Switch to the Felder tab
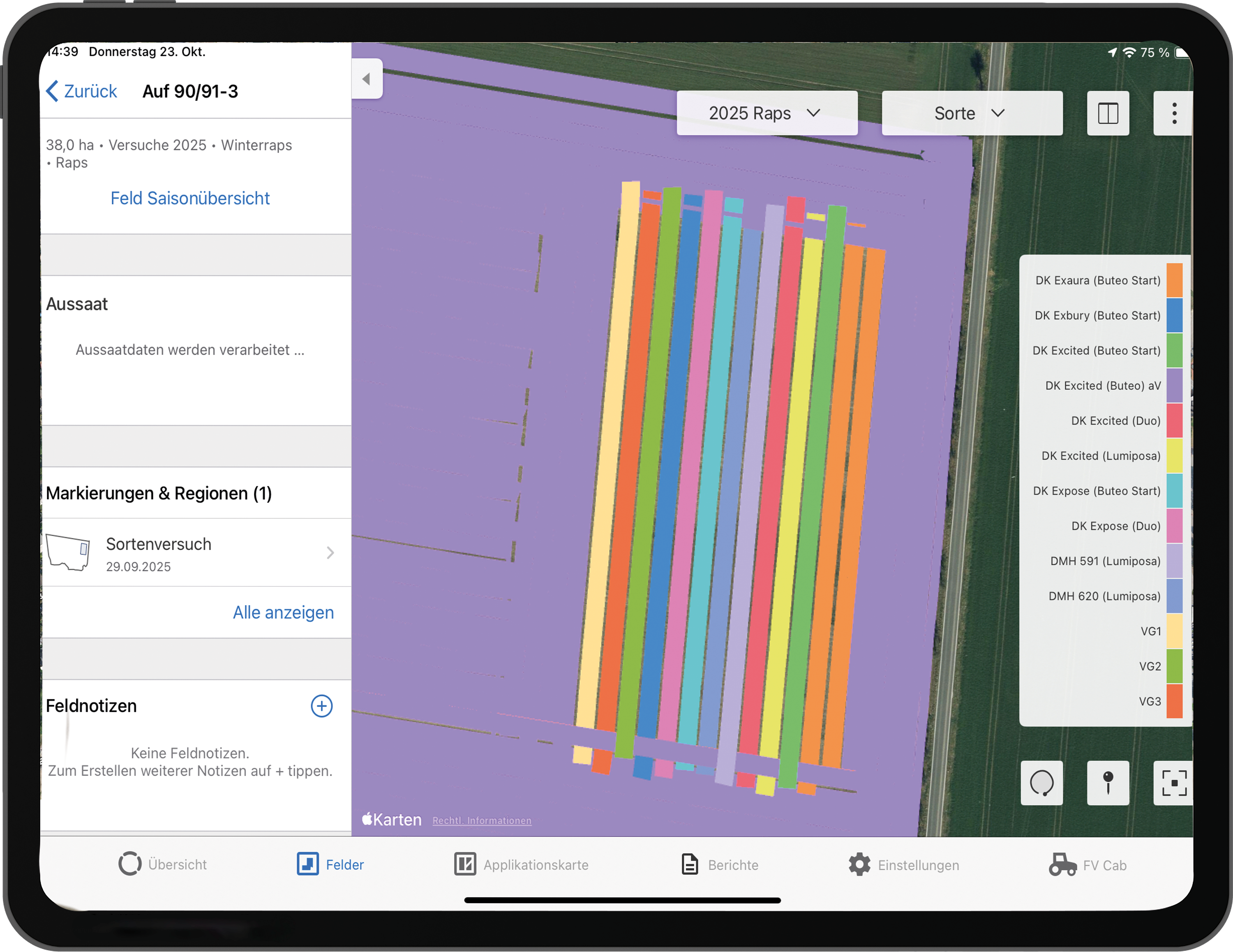This screenshot has width=1233, height=952. click(330, 864)
